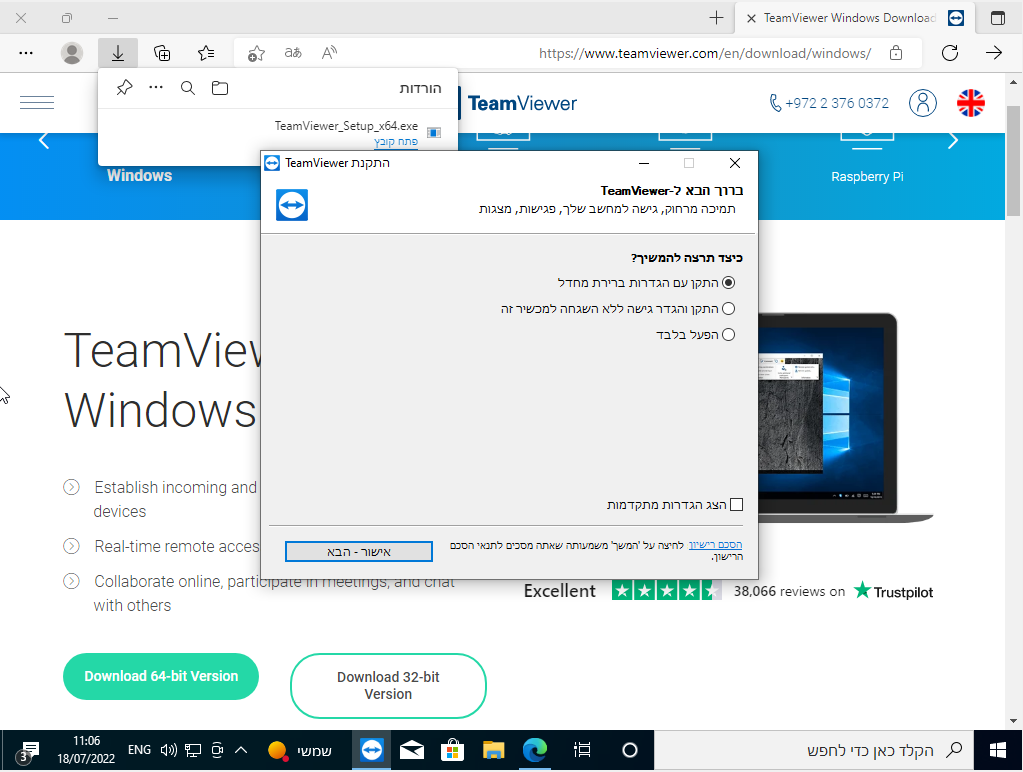Open TeamViewer in the Windows taskbar
Screen dimensions: 1023x772
click(372, 750)
